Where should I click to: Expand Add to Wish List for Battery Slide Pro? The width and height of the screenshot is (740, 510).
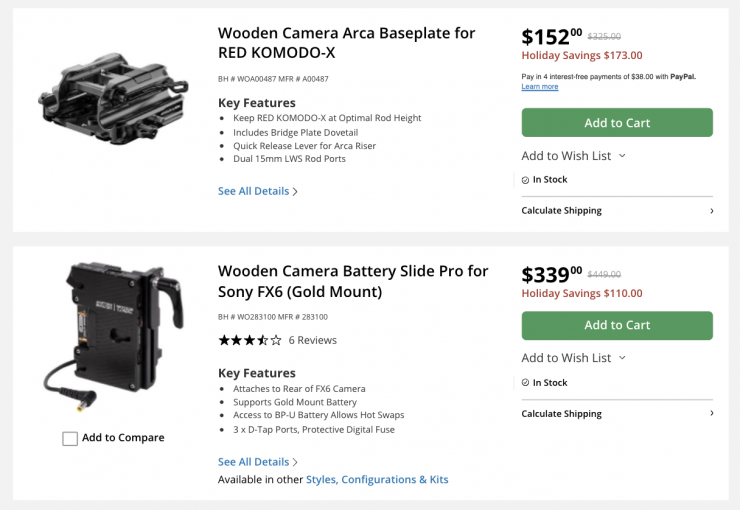click(x=573, y=358)
